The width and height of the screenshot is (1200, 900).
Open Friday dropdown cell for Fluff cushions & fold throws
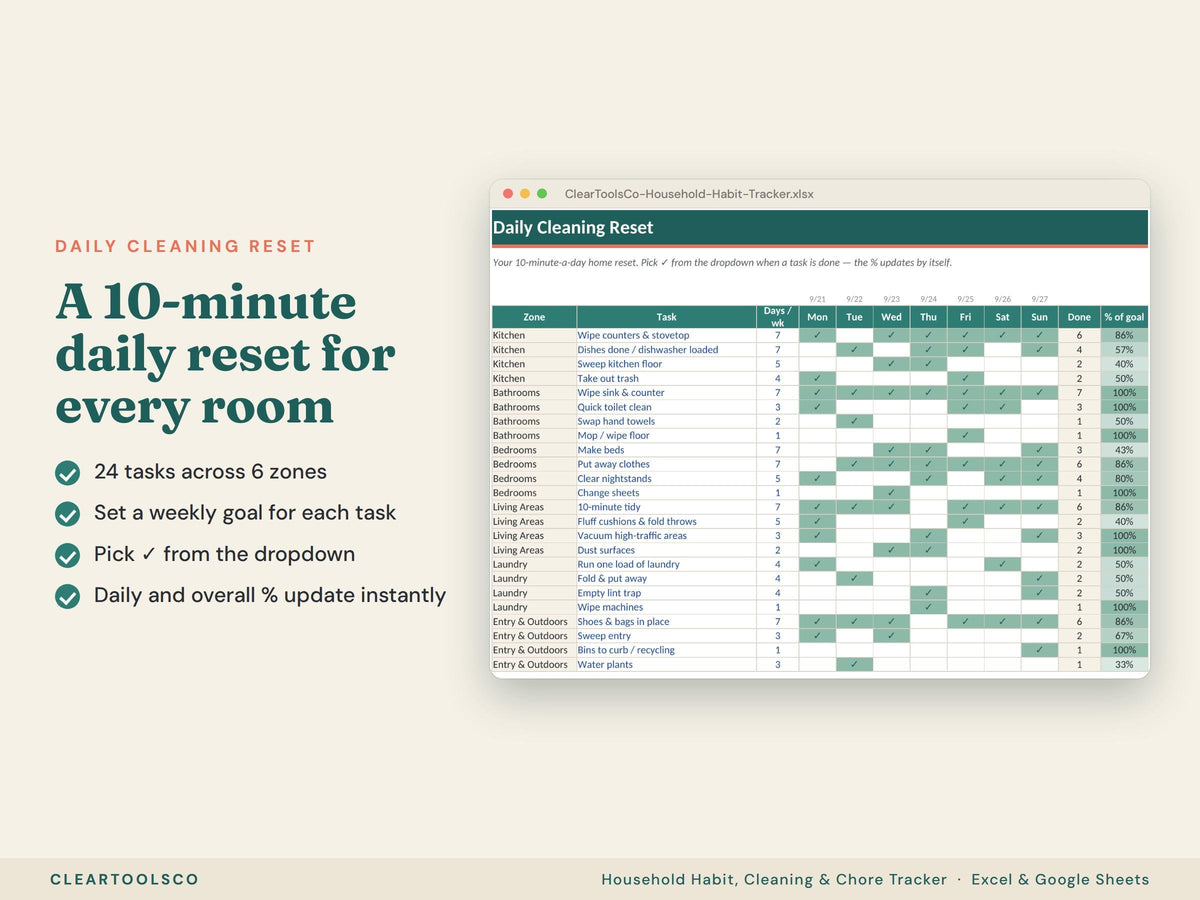pyautogui.click(x=965, y=521)
